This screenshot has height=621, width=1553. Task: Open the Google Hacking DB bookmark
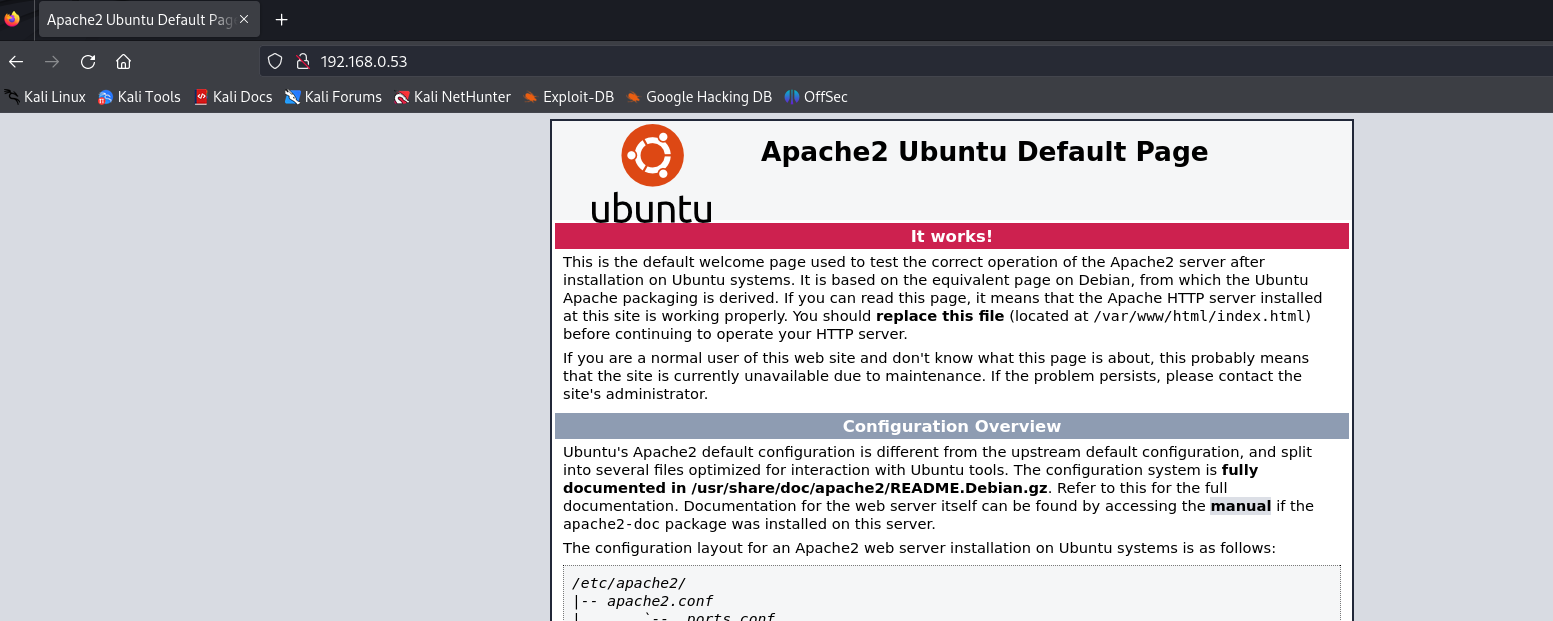click(x=699, y=97)
